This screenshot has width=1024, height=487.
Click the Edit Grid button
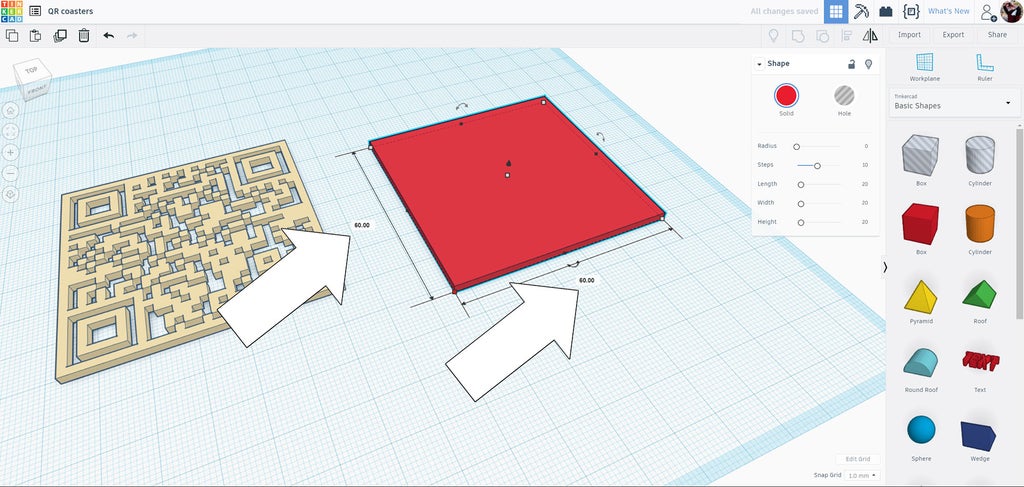[857, 460]
